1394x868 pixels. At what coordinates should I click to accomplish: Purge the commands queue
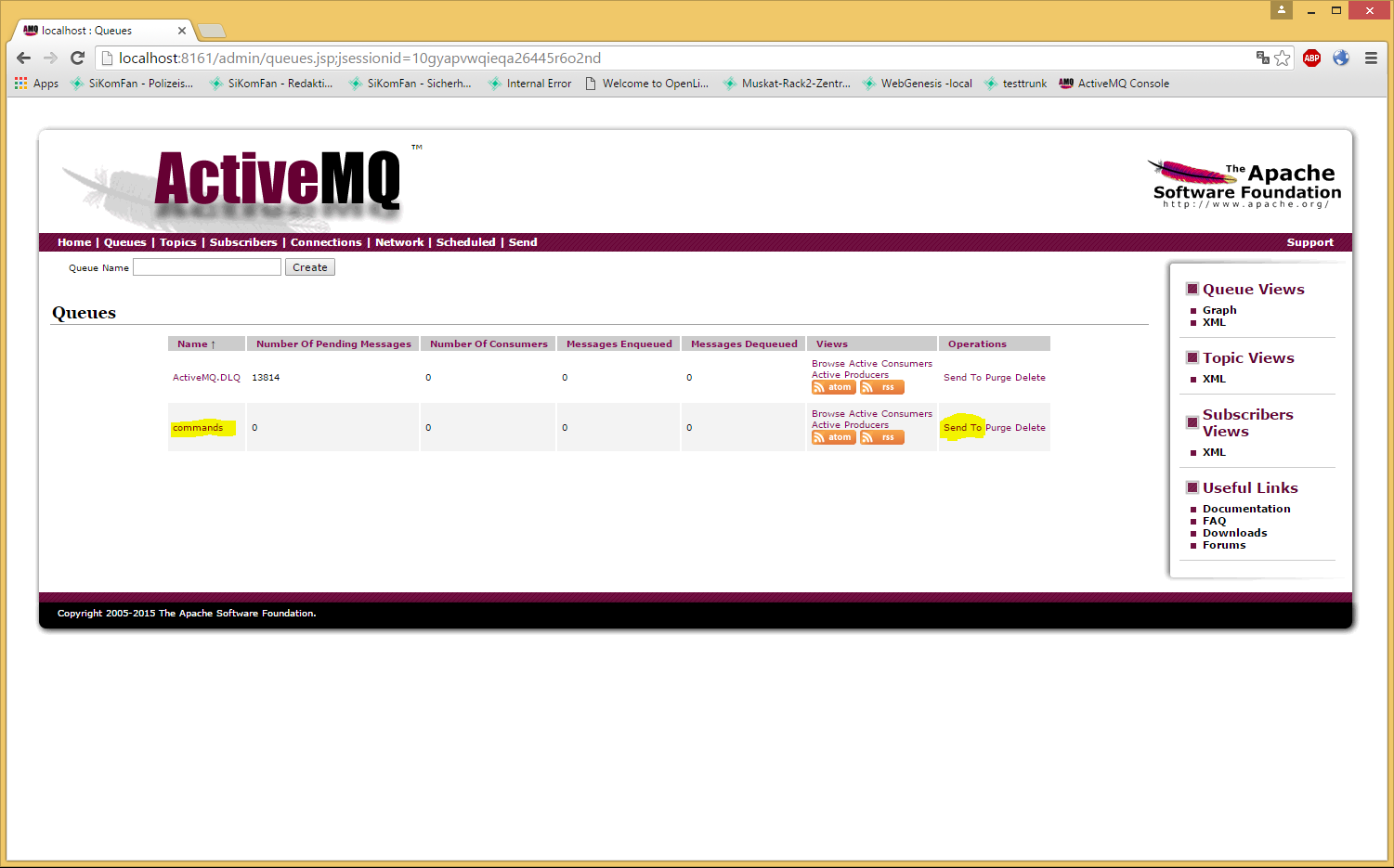[998, 428]
